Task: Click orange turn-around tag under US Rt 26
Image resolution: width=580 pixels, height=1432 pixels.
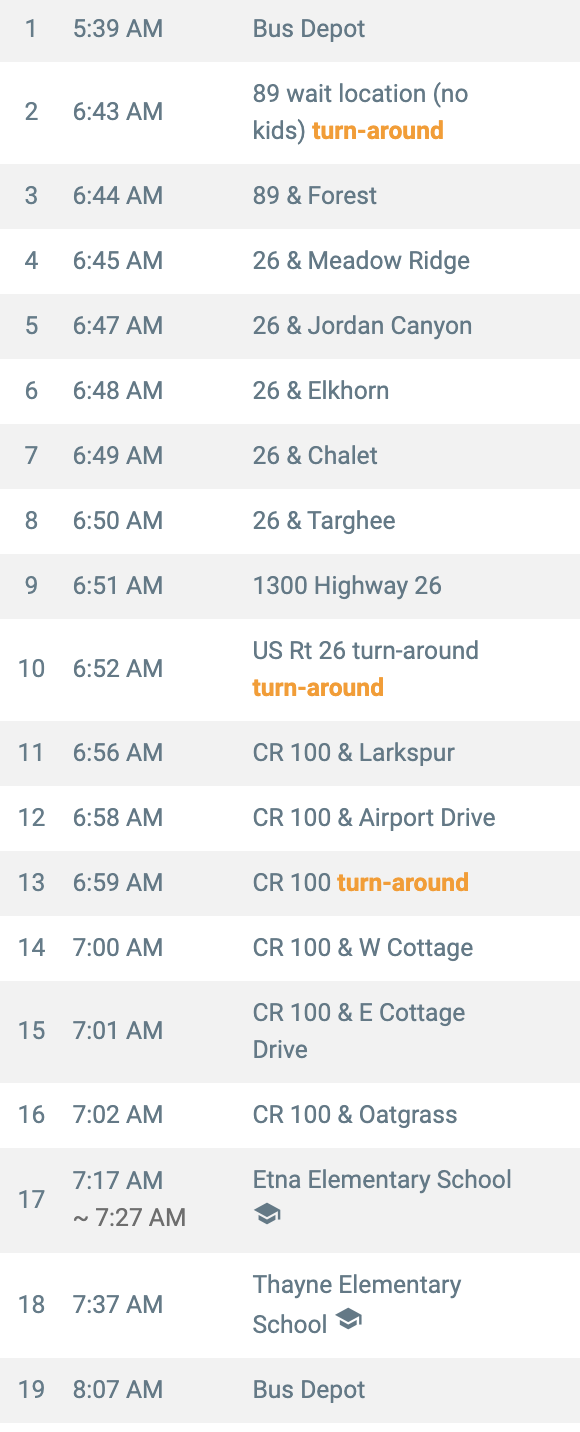Action: tap(318, 688)
